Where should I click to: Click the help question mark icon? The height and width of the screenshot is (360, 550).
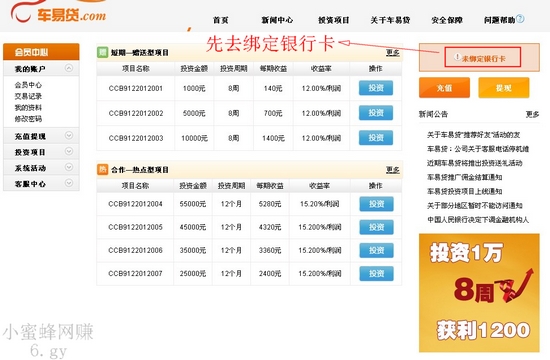coord(521,19)
